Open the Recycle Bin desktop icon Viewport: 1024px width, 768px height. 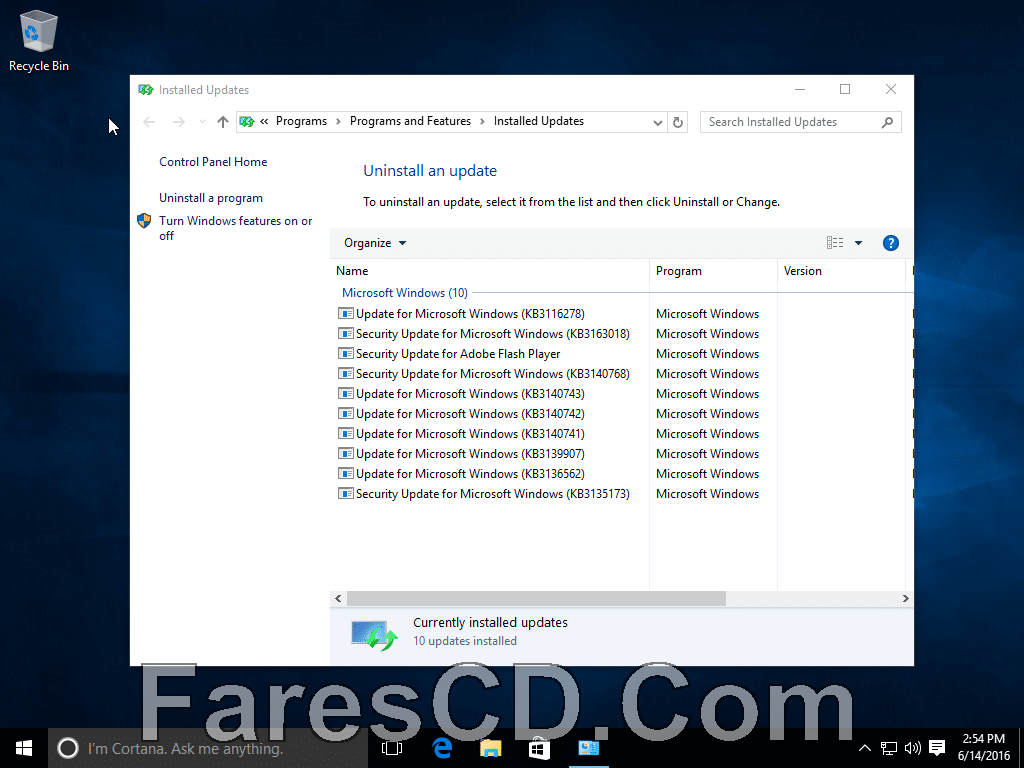[39, 40]
